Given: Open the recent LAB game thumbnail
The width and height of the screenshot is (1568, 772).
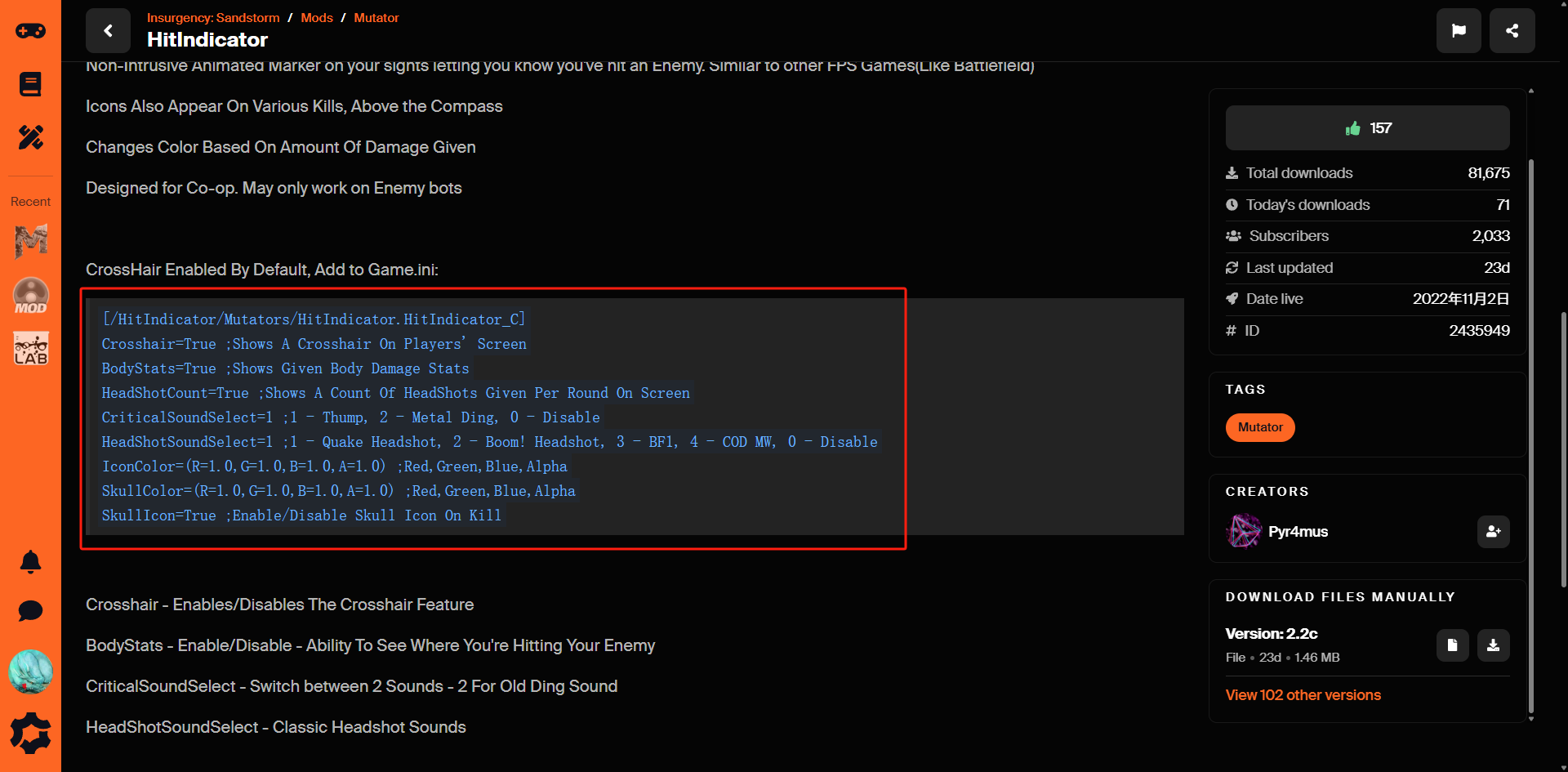Looking at the screenshot, I should coord(31,349).
